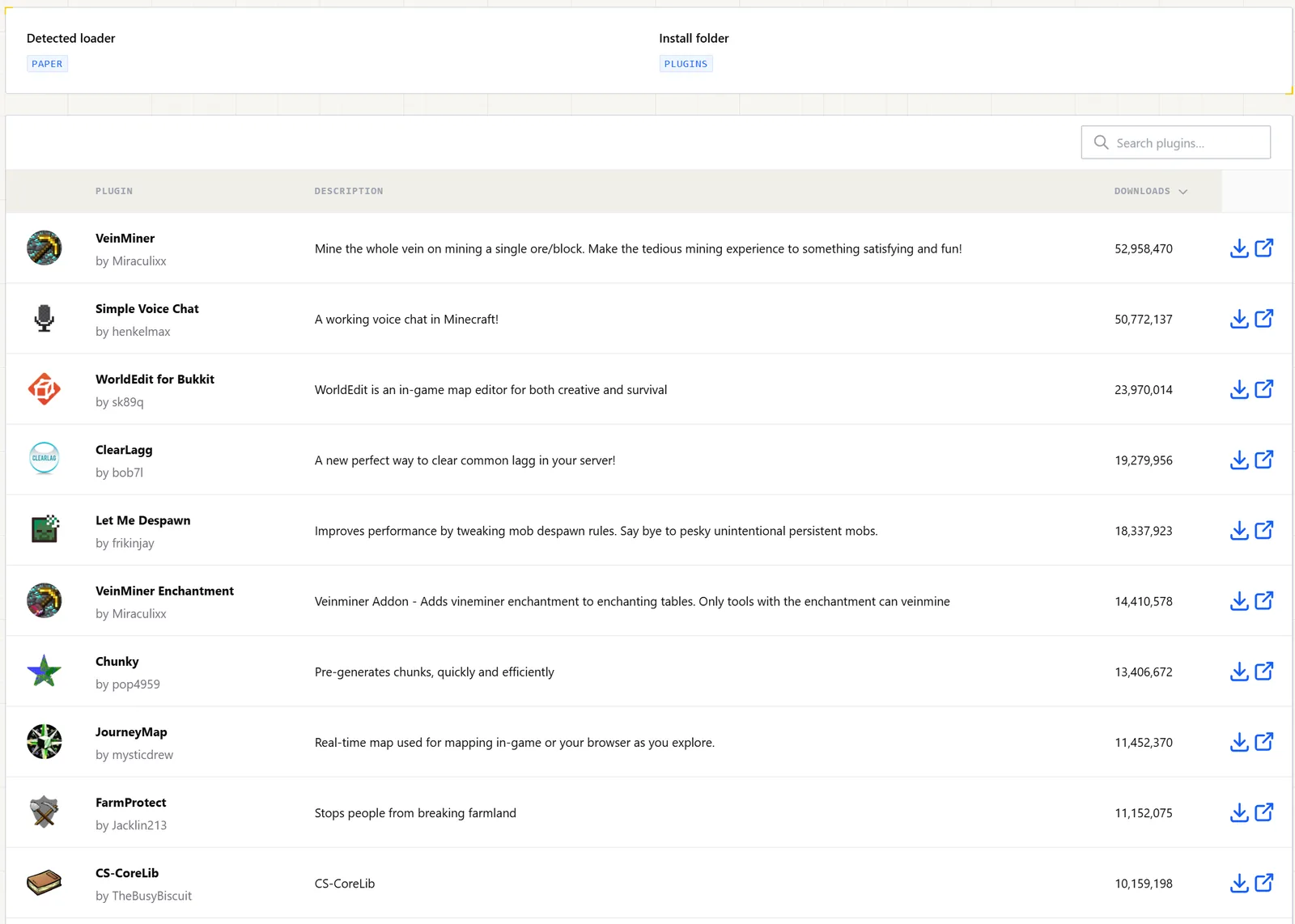Image resolution: width=1295 pixels, height=924 pixels.
Task: Click author 'by mysticdrew'
Action: click(x=134, y=755)
